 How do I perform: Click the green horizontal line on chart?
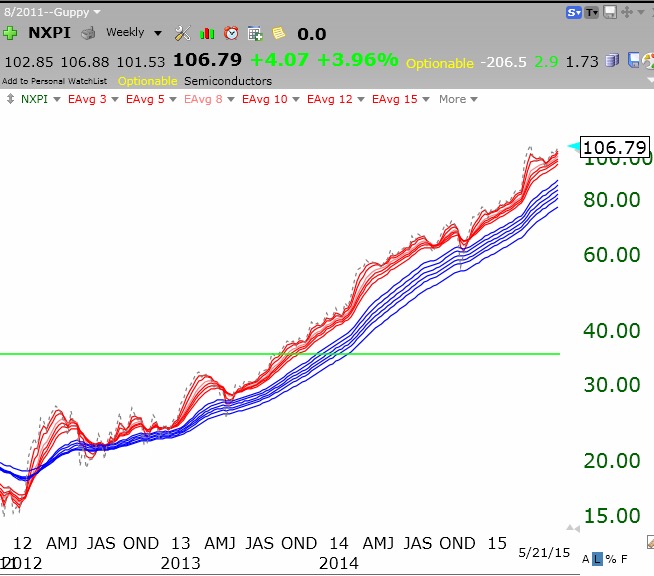(x=279, y=354)
